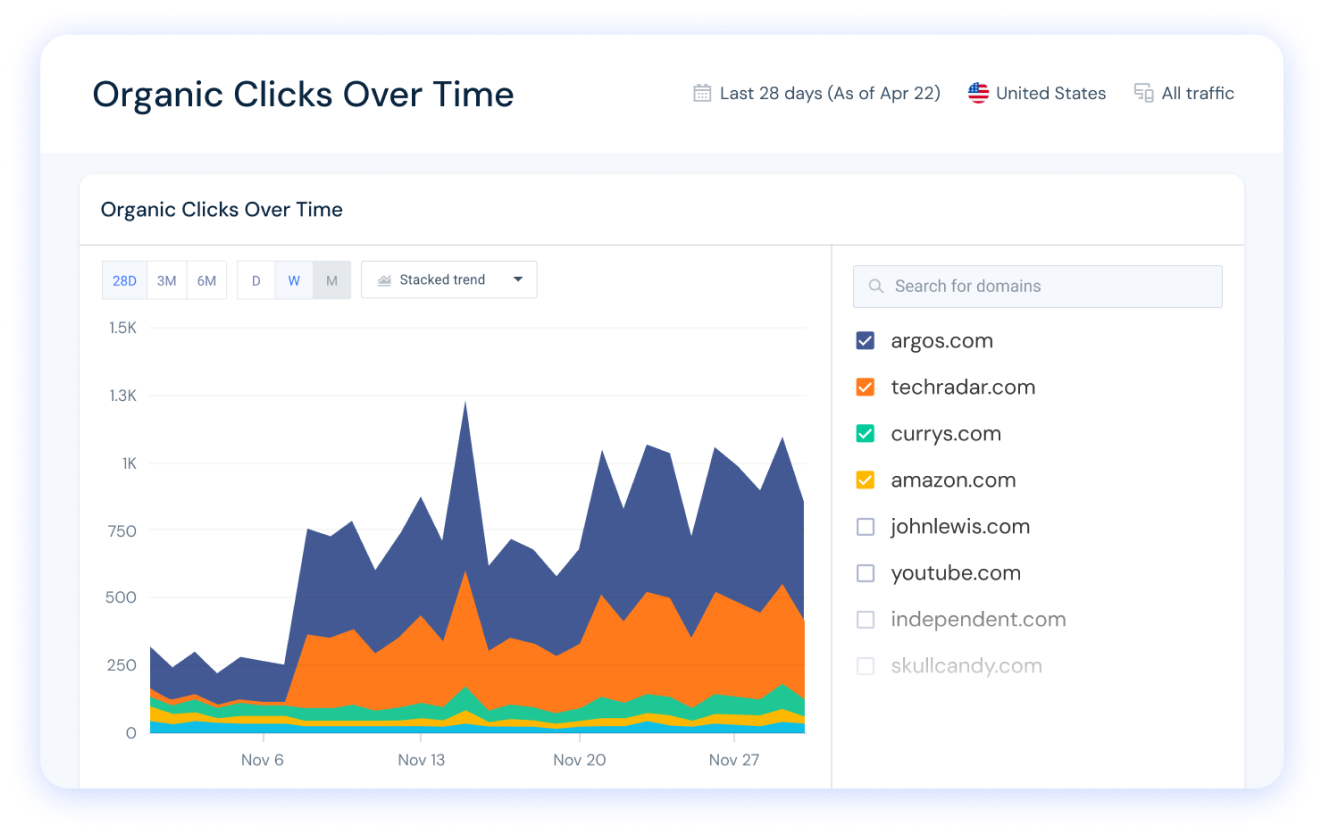Switch to Monthly granularity with the M button

click(x=331, y=280)
